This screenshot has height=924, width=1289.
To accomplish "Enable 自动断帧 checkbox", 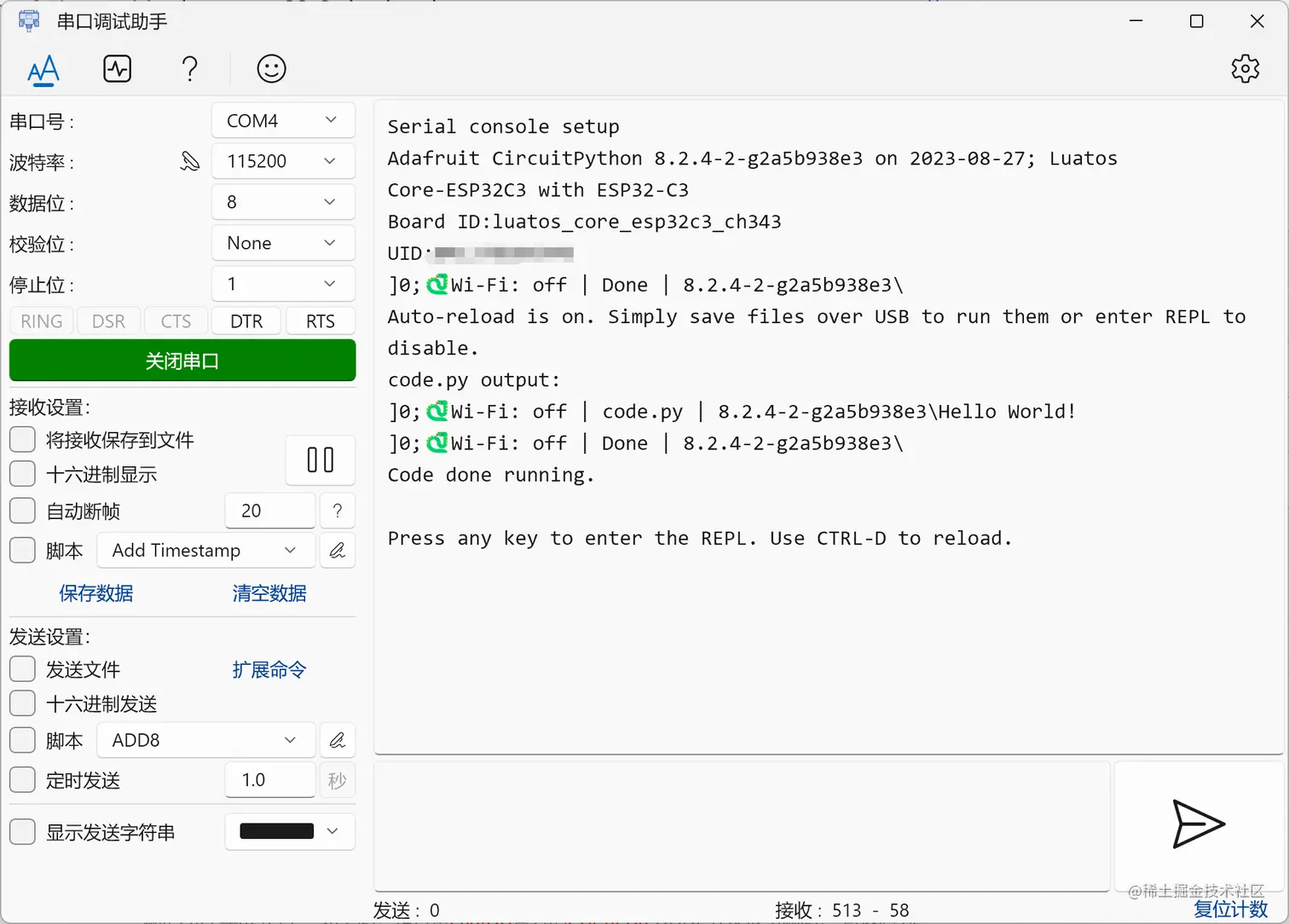I will (23, 511).
